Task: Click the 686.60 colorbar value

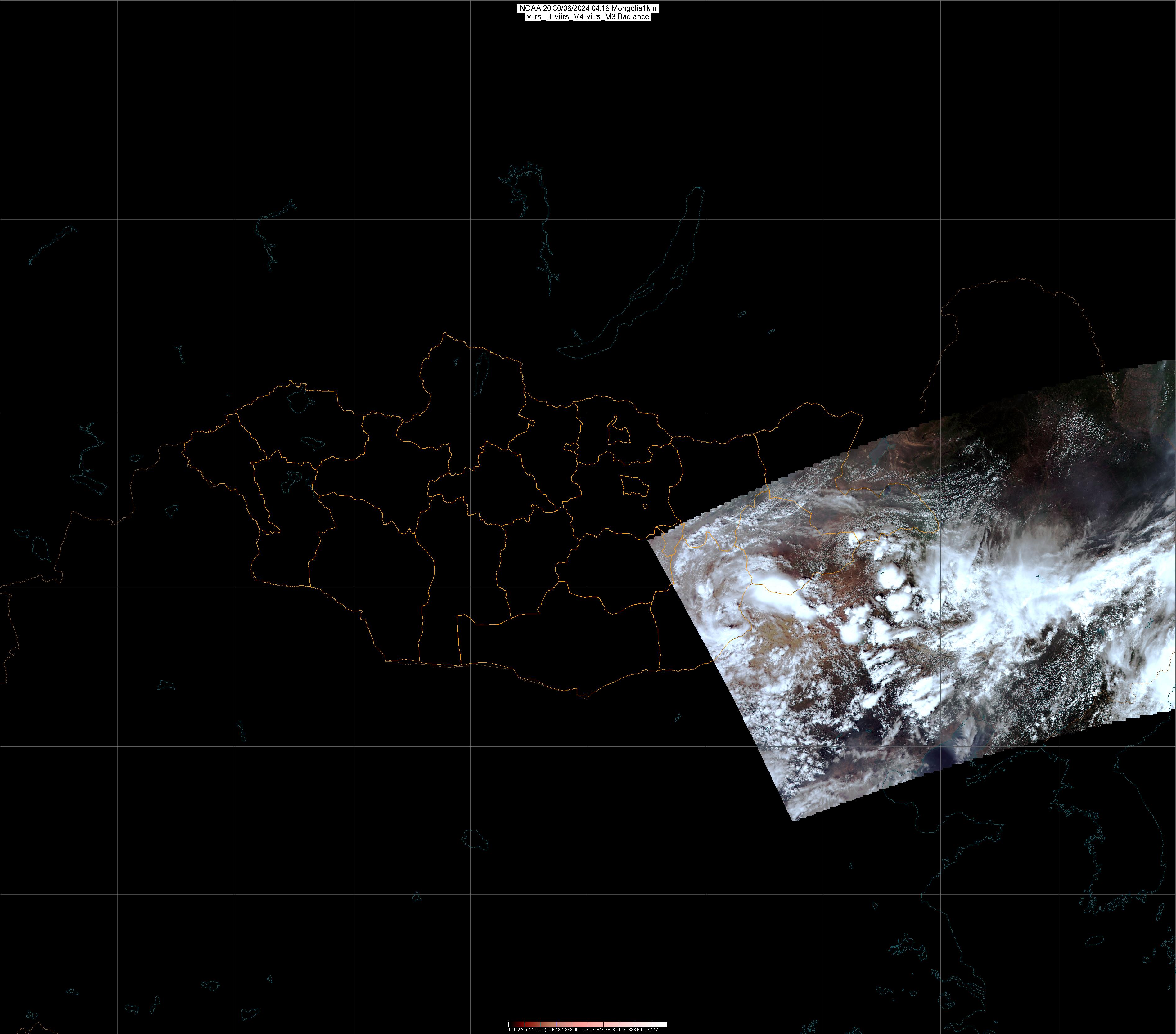Action: pyautogui.click(x=635, y=1030)
